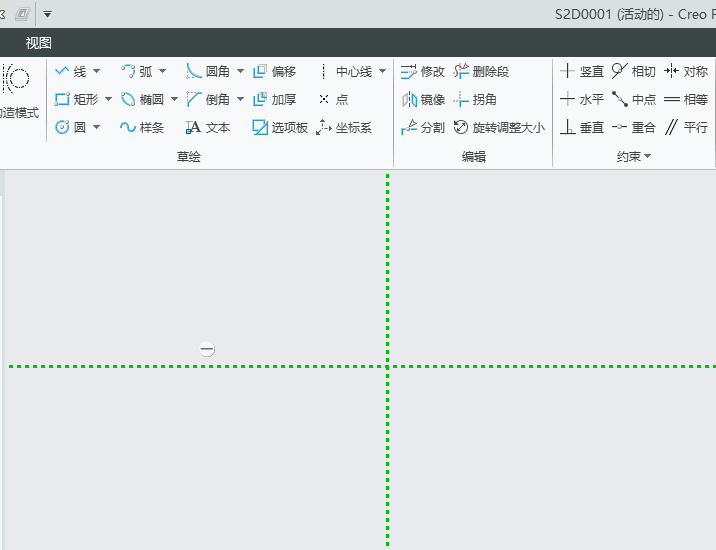This screenshot has height=550, width=716.
Task: Click the 偏移 (Offset) tool
Action: [x=274, y=72]
